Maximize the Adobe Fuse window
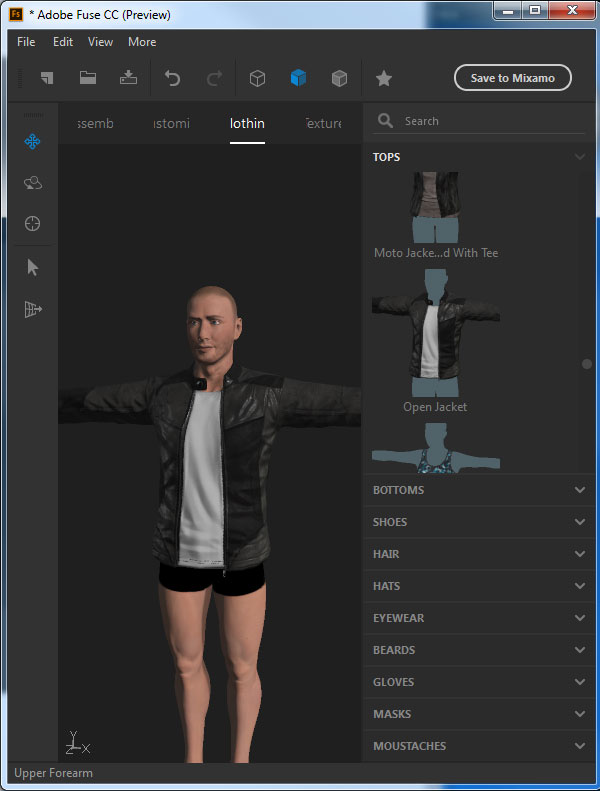The width and height of the screenshot is (600, 791). (535, 11)
